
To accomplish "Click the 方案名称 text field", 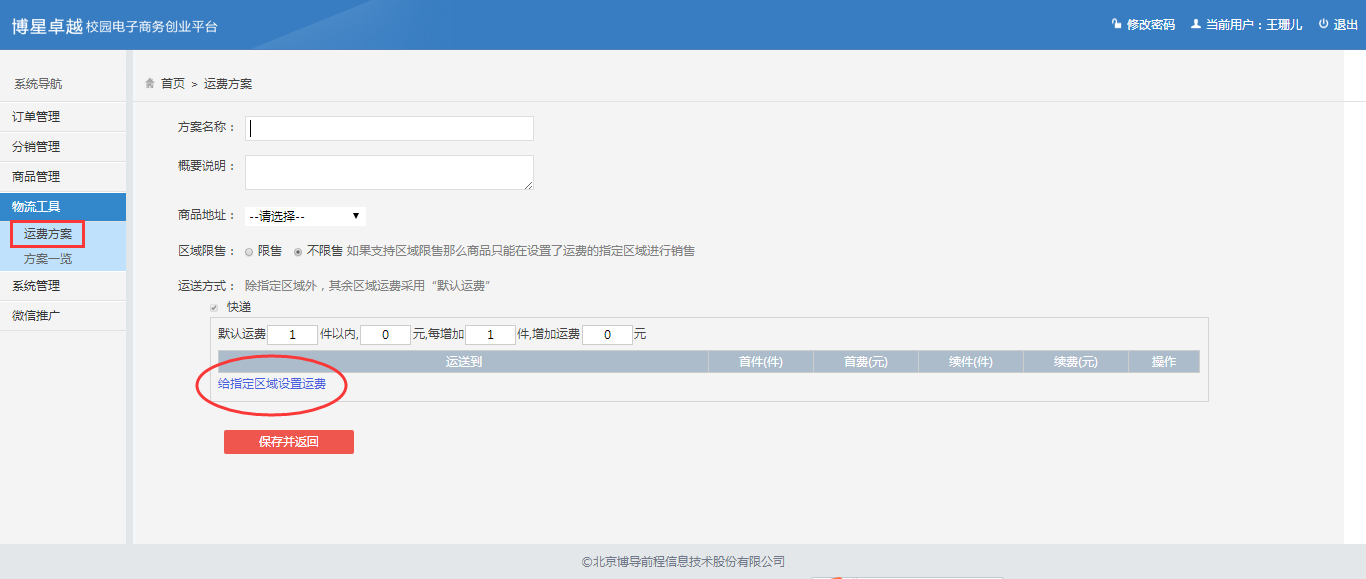I will tap(389, 128).
